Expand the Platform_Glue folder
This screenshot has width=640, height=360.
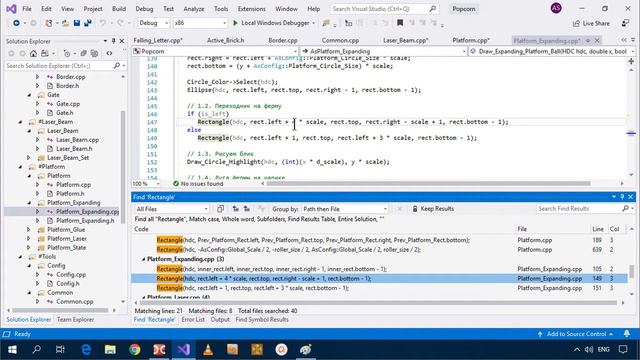tap(29, 229)
